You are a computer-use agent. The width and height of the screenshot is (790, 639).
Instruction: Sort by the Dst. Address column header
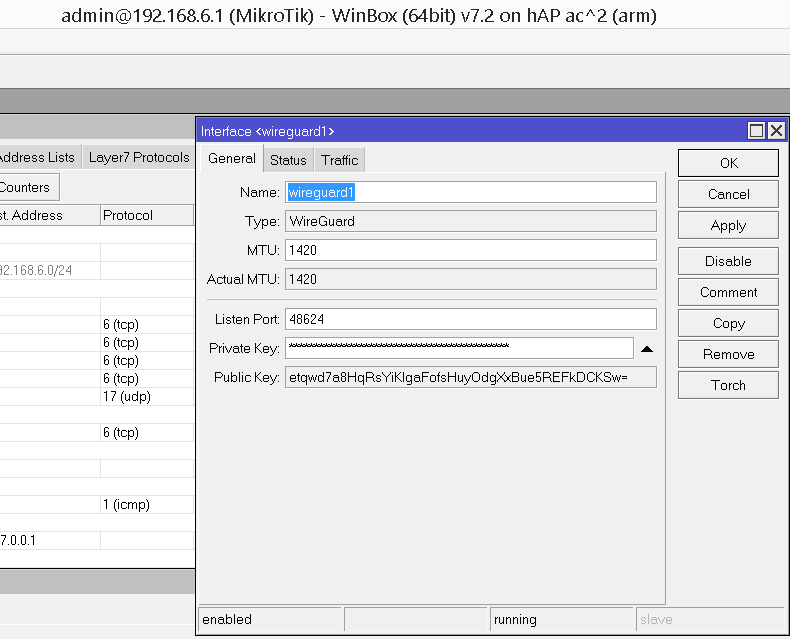[49, 215]
